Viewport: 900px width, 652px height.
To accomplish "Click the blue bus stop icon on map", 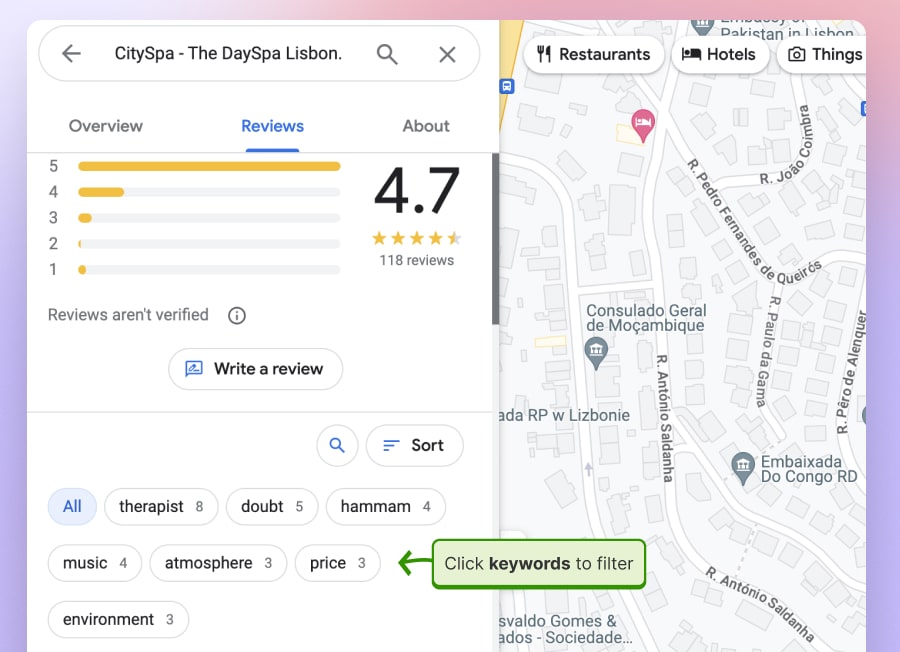I will 507,86.
